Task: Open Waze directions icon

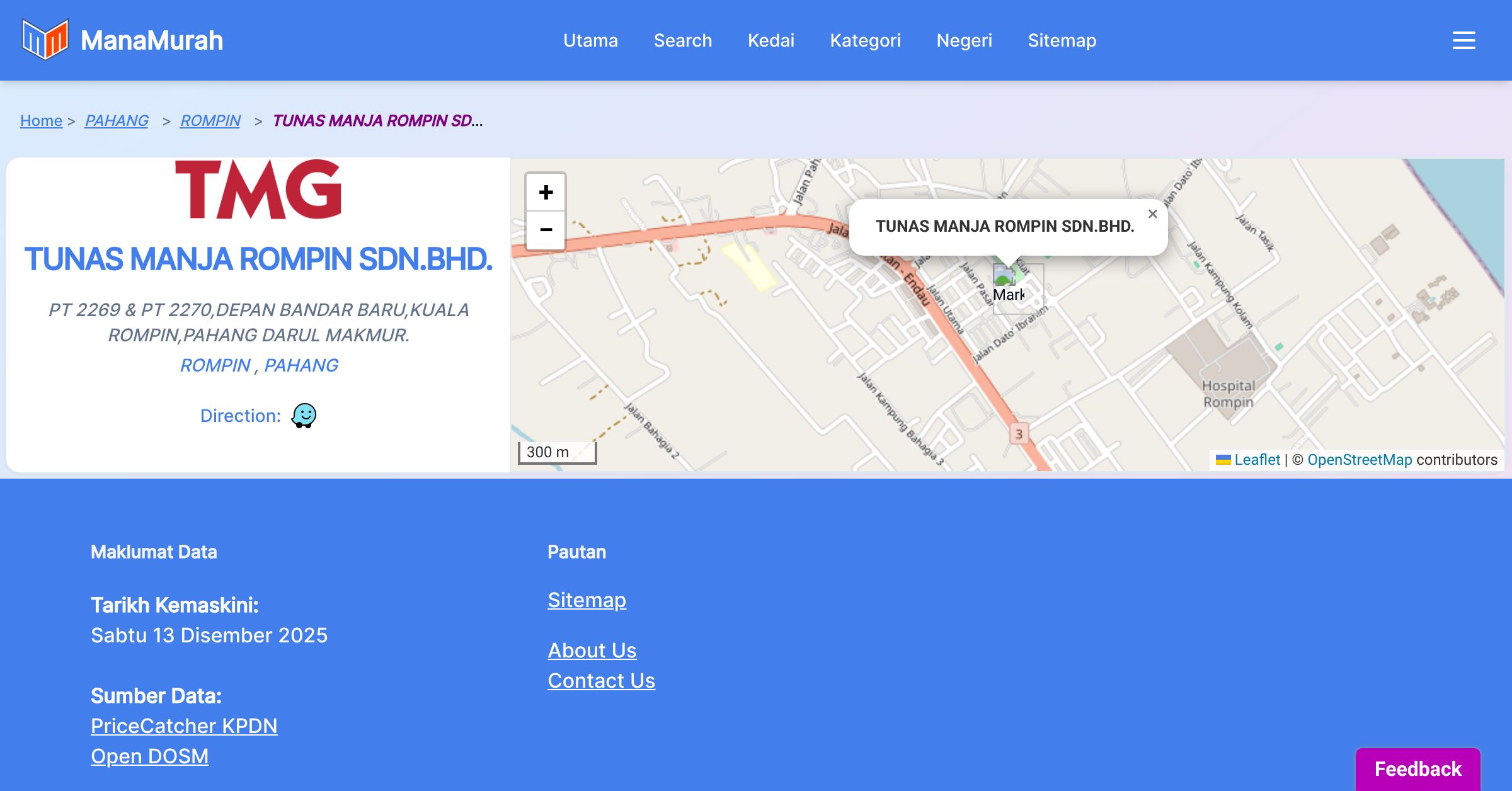Action: coord(304,416)
